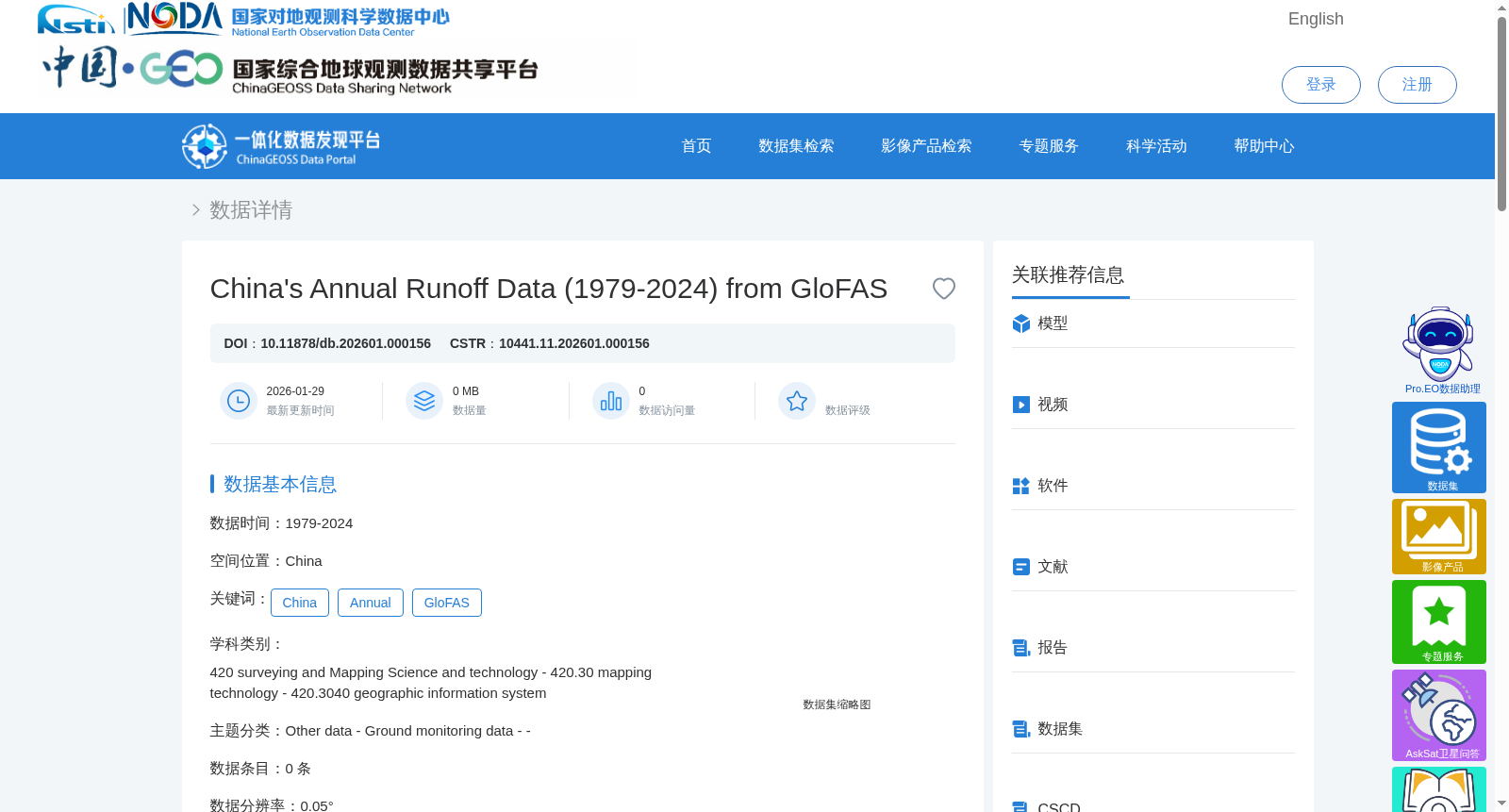Open the 科学活动 menu item

[1156, 146]
